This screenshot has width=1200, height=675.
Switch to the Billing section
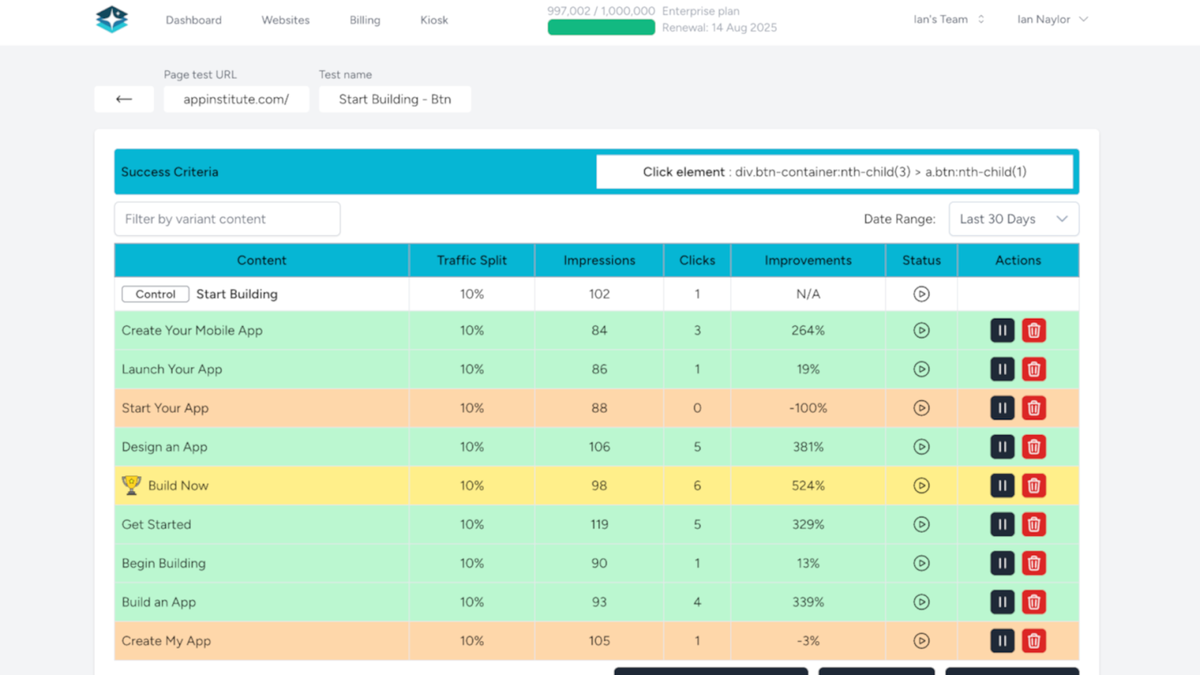(x=364, y=19)
